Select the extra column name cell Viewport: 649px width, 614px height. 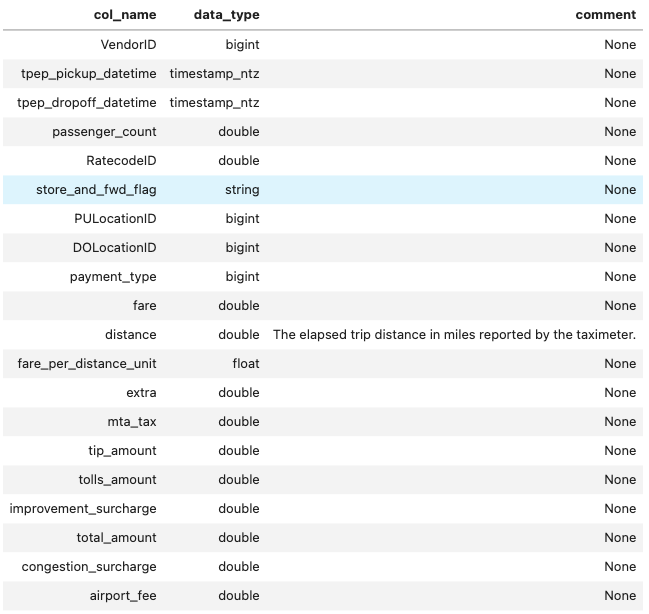click(x=141, y=392)
